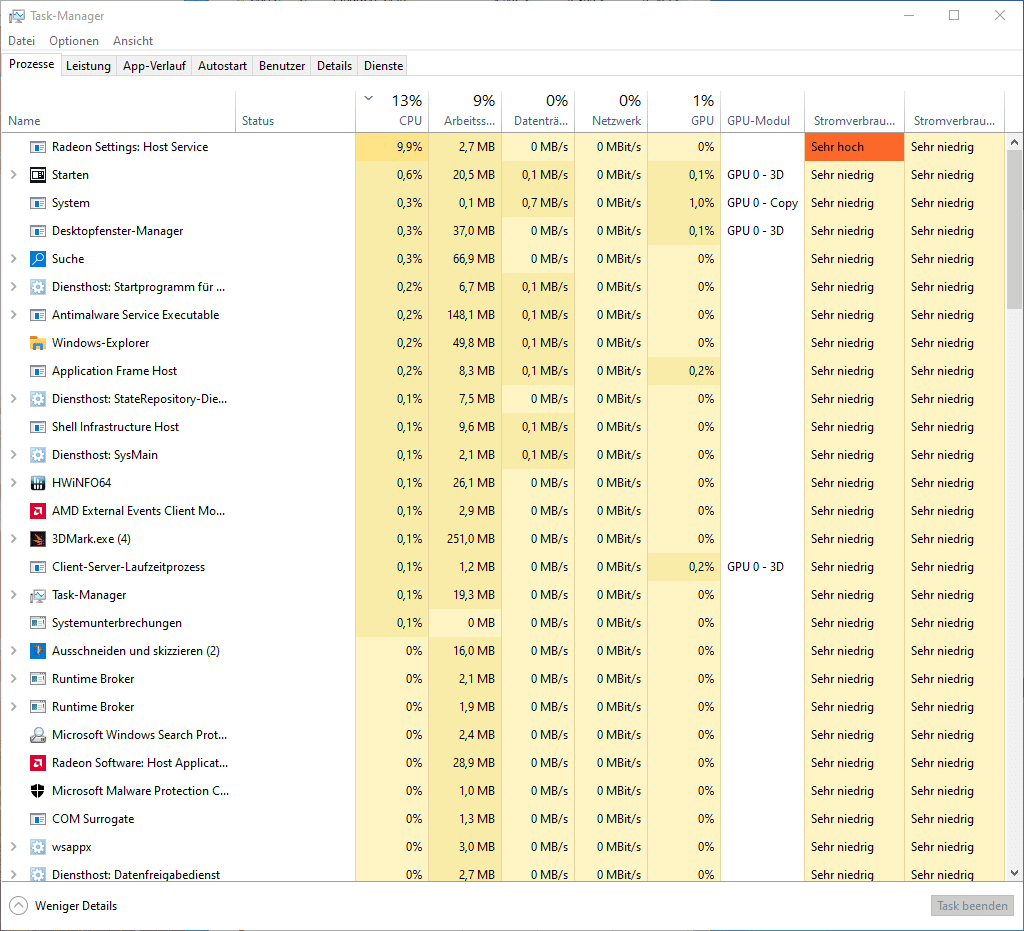1024x931 pixels.
Task: Click the Task beenden button
Action: tap(972, 906)
